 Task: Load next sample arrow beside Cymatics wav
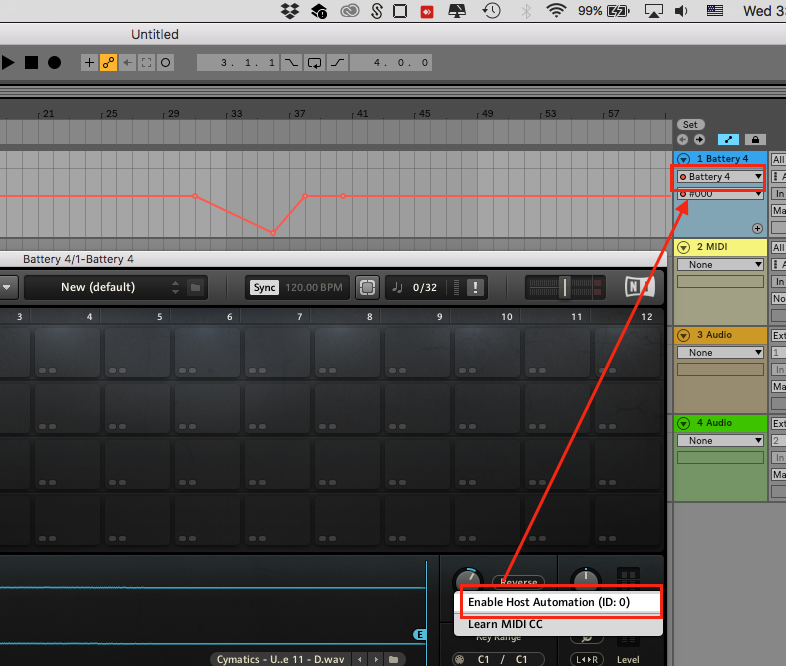coord(376,659)
